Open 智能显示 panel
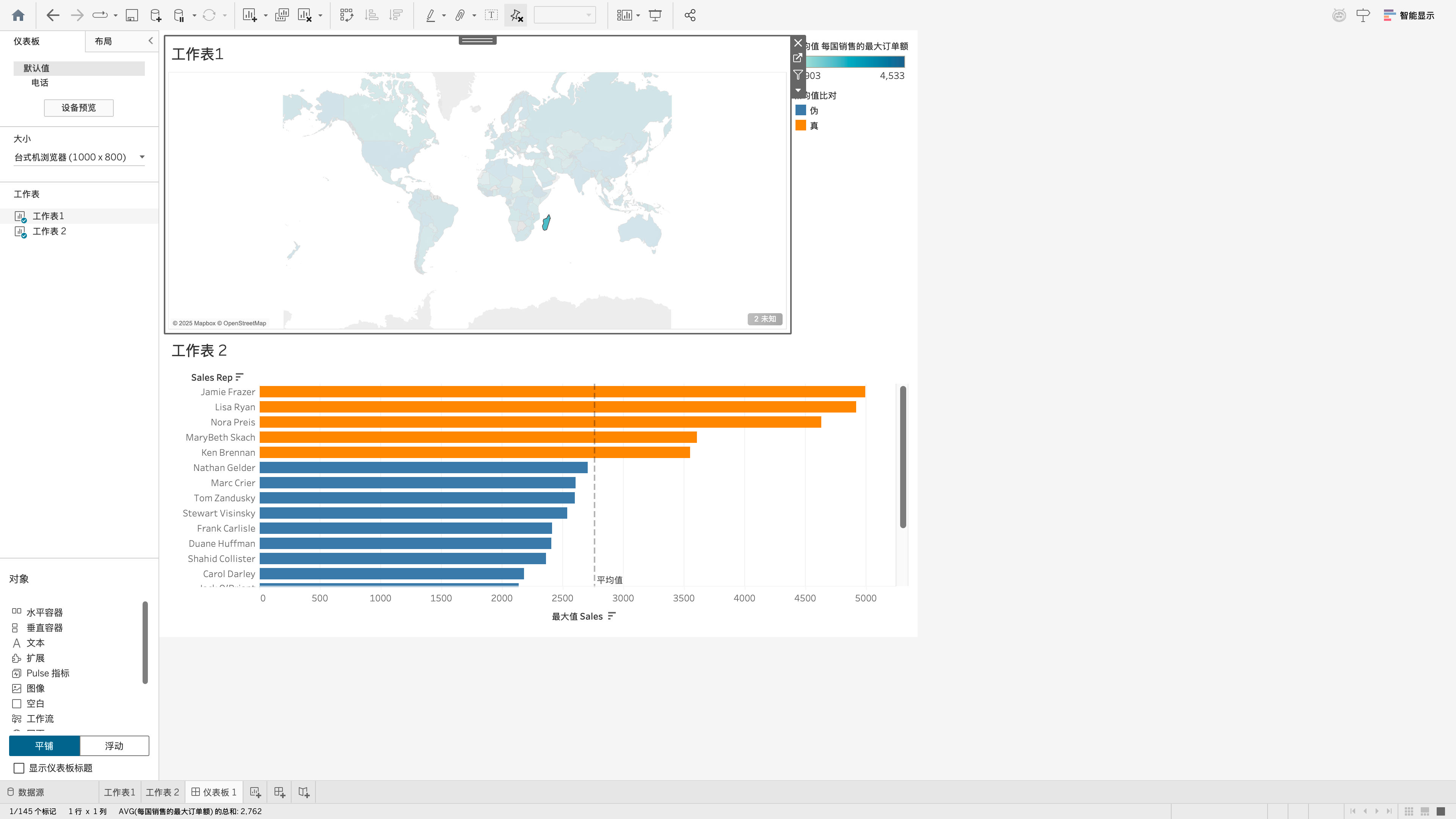Image resolution: width=1456 pixels, height=819 pixels. tap(1409, 15)
